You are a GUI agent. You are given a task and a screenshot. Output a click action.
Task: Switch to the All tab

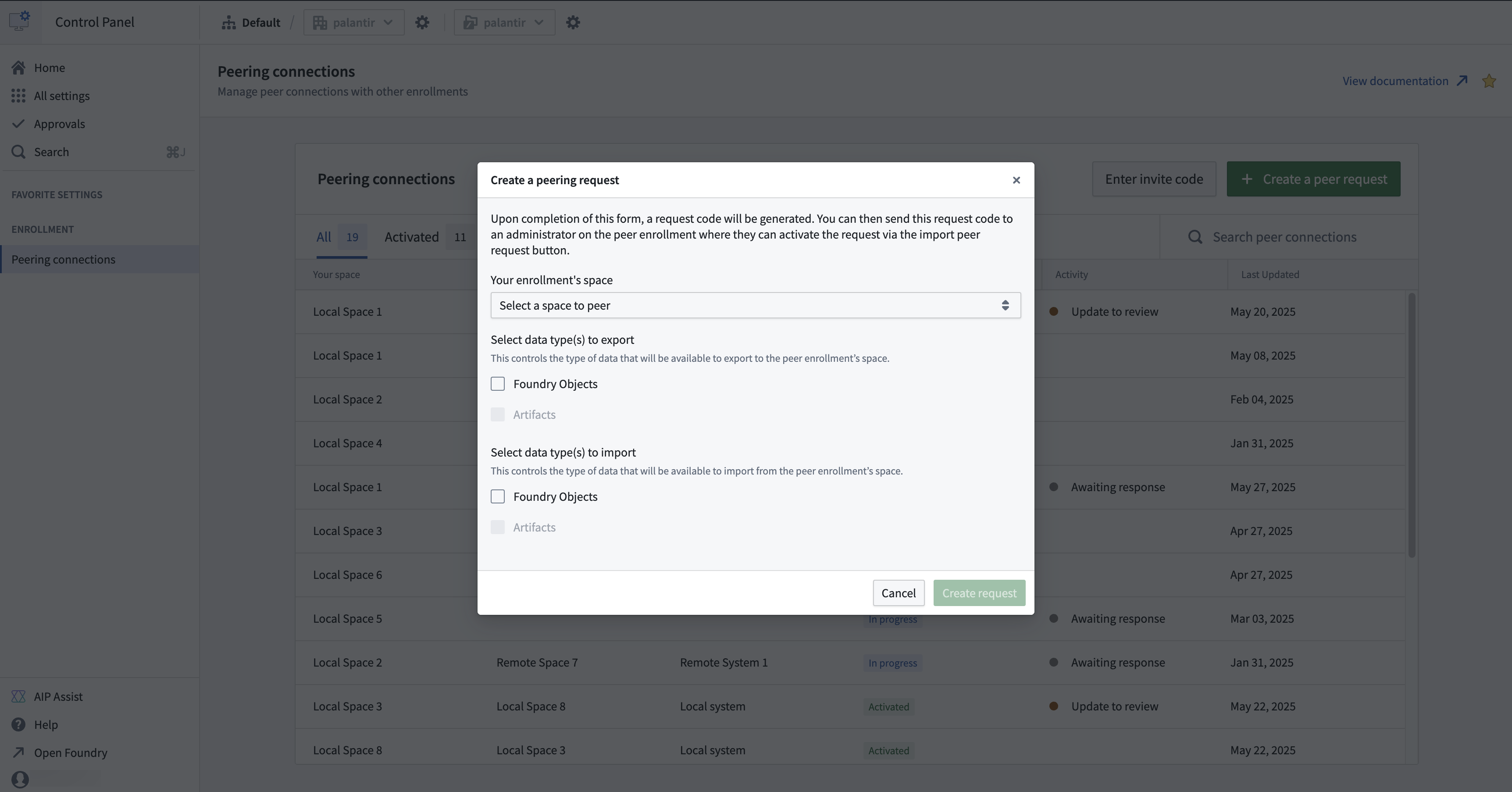[325, 237]
